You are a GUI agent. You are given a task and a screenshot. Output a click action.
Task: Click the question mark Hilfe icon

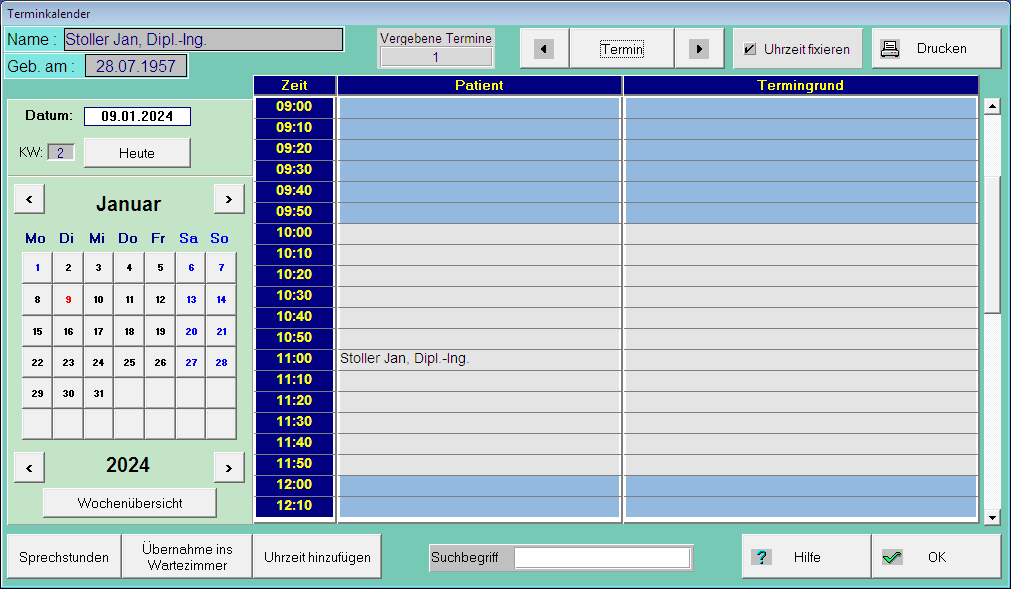coord(761,557)
